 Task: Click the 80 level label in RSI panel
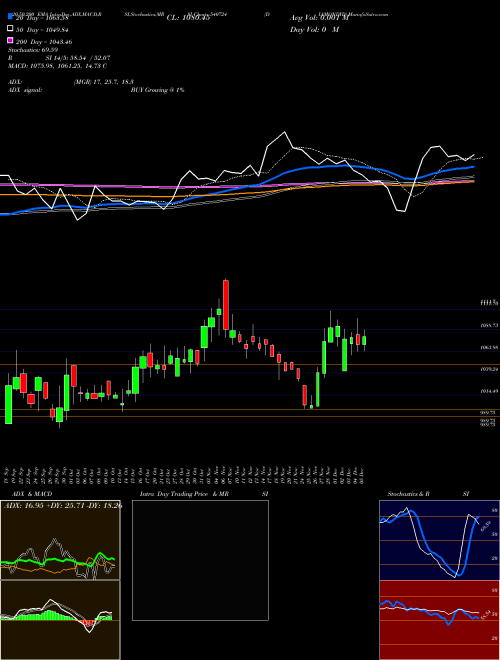[x=495, y=591]
